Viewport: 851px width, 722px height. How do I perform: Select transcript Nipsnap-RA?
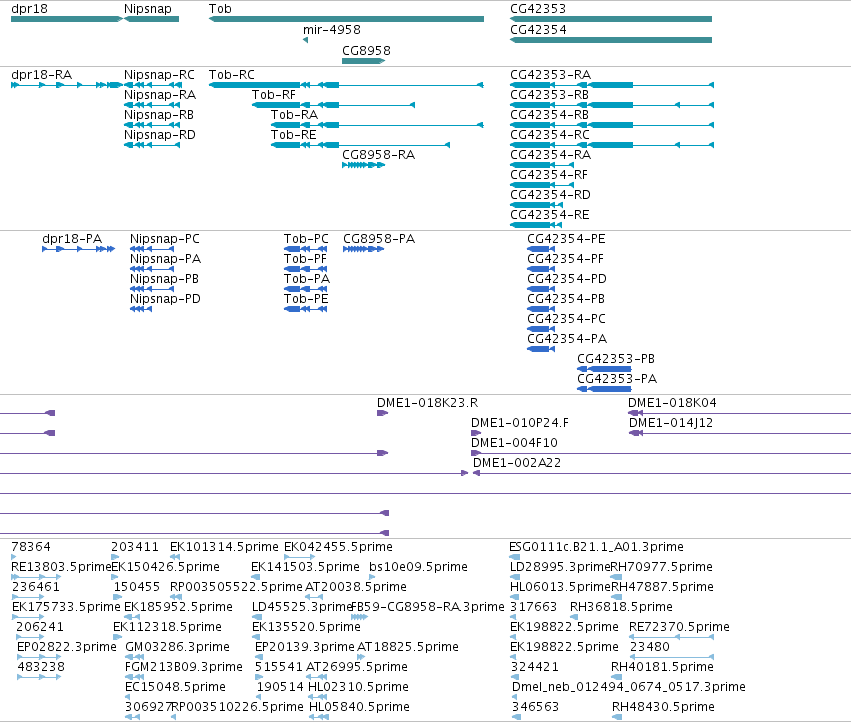click(x=152, y=105)
